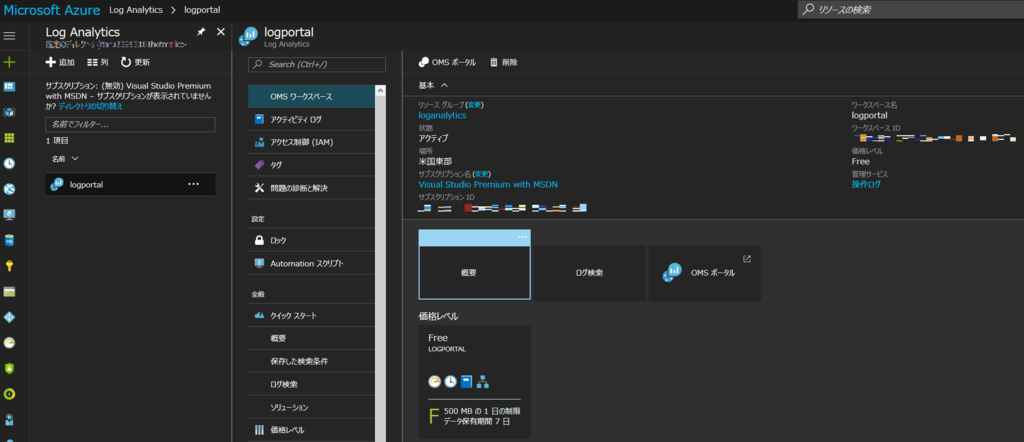Open the Recent clock icon in the sidebar

click(x=9, y=163)
